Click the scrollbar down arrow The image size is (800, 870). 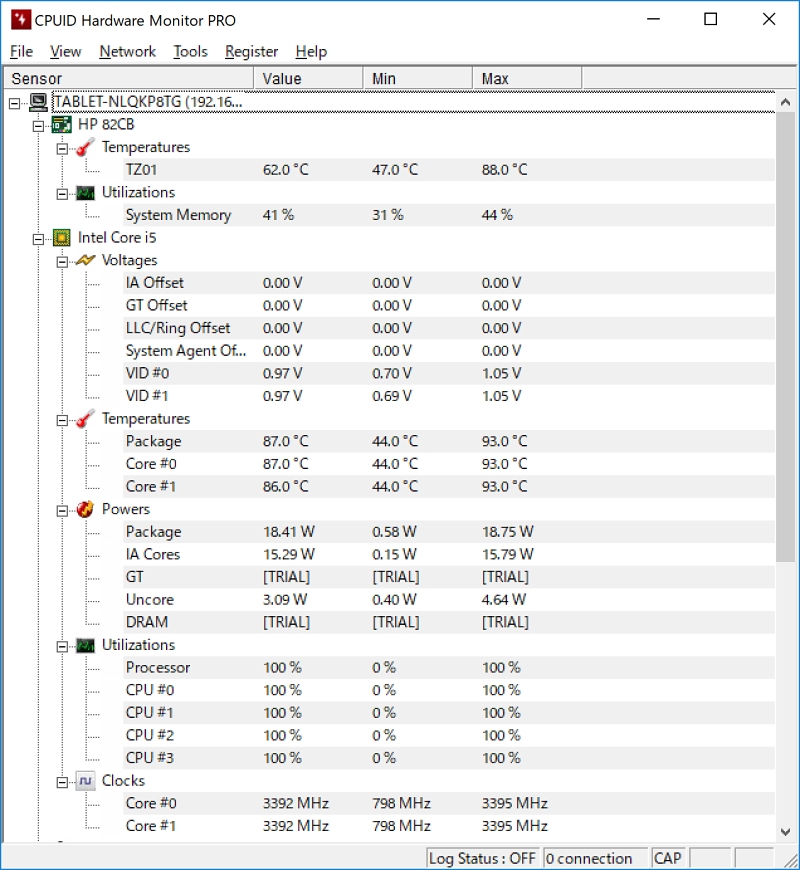[x=785, y=831]
